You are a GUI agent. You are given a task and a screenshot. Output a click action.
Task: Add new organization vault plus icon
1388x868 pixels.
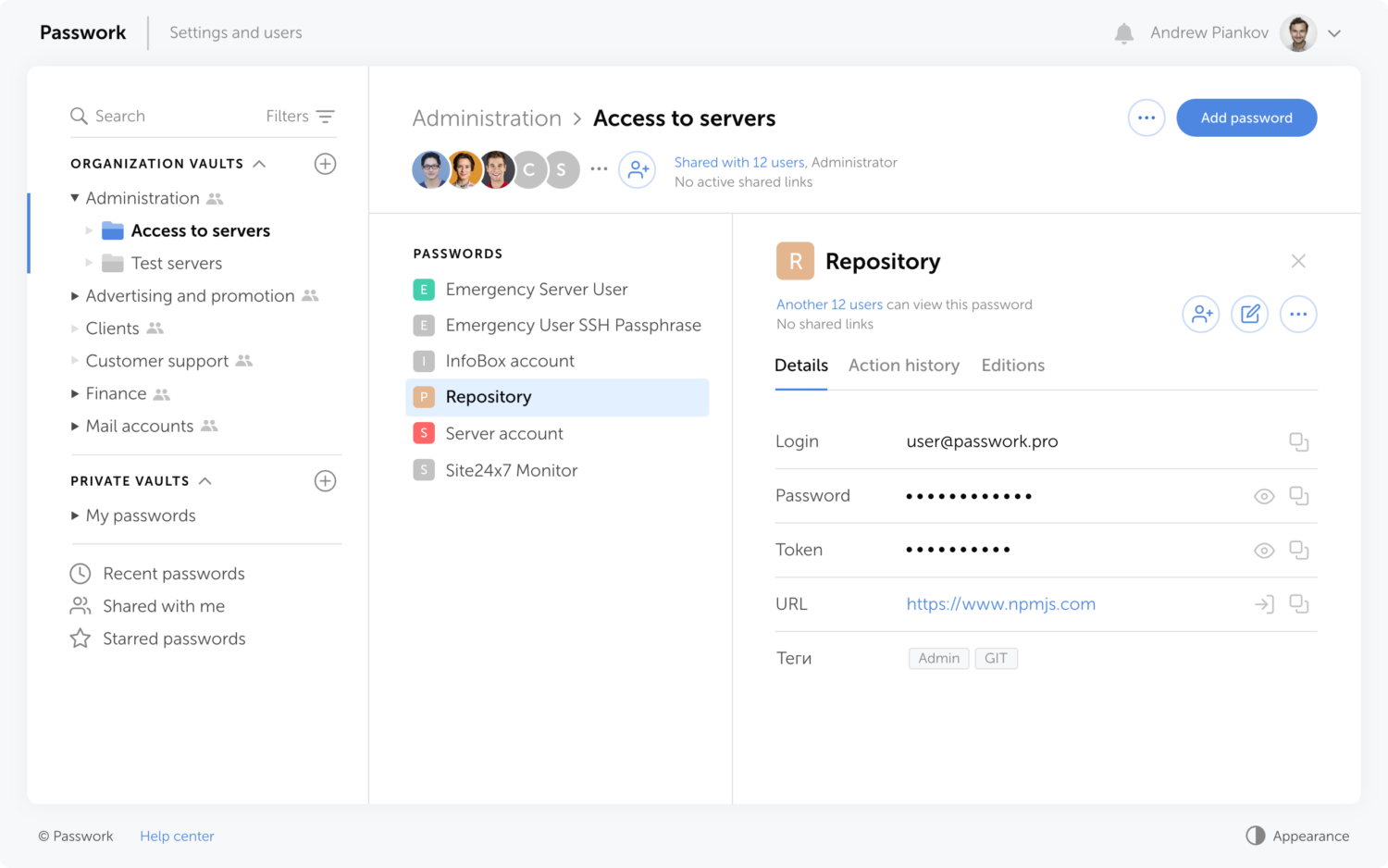coord(325,164)
